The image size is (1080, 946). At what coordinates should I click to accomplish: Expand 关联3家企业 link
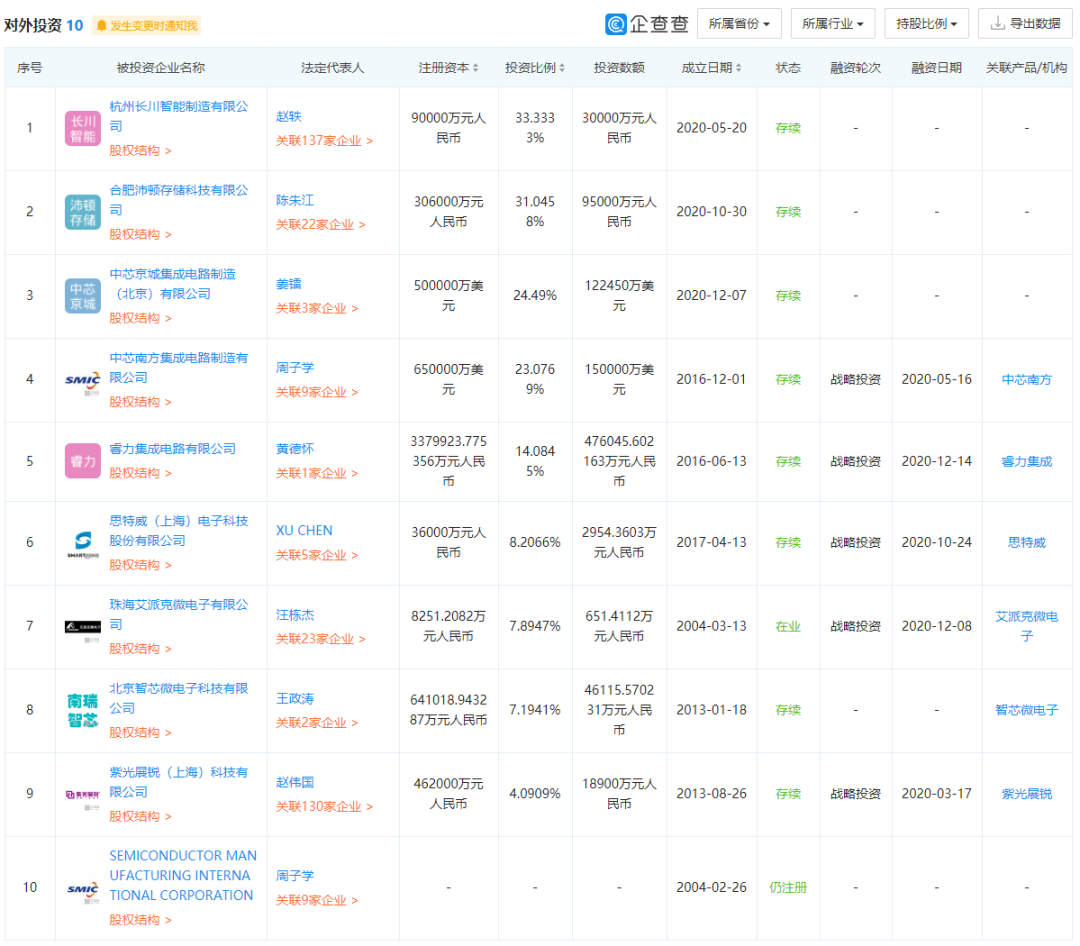click(317, 308)
